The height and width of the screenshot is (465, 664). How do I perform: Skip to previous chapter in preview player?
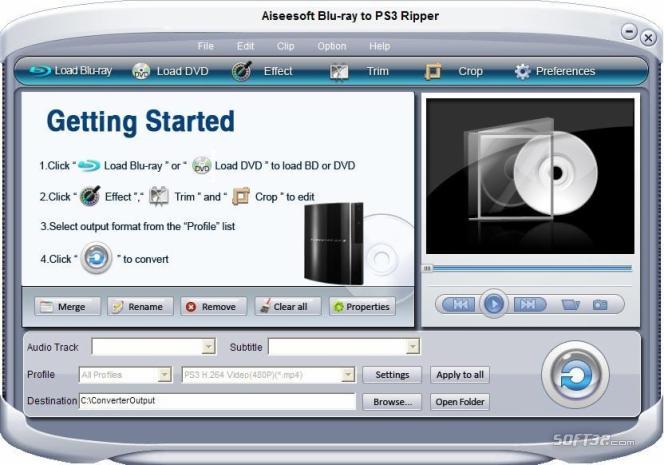pos(460,304)
